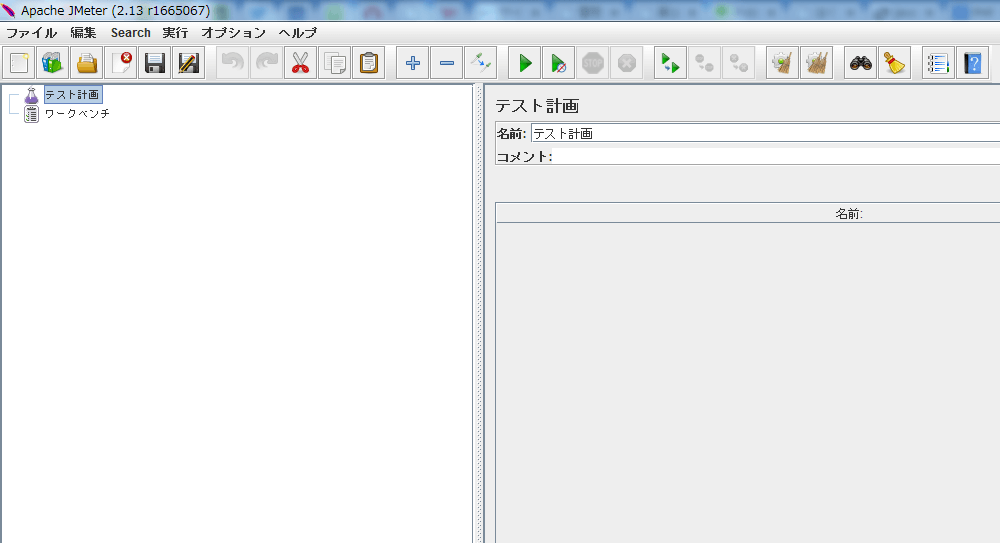Click Start no pauses icon
The height and width of the screenshot is (543, 1000).
[559, 64]
